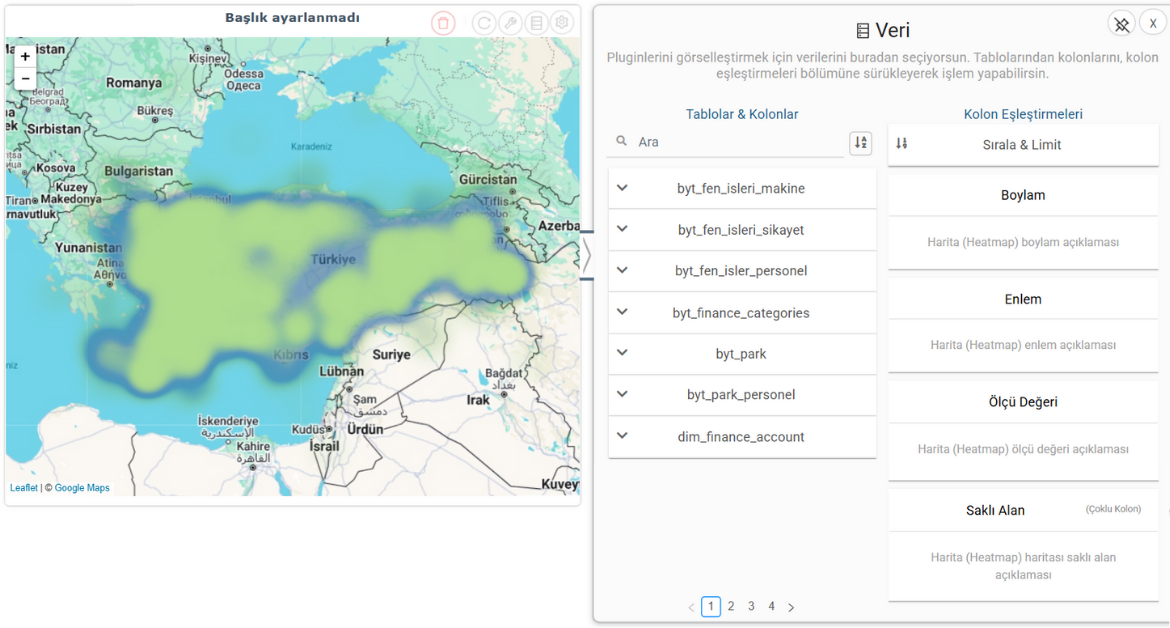Viewport: 1170px width, 628px height.
Task: Zoom out on the map with minus
Action: pos(25,78)
